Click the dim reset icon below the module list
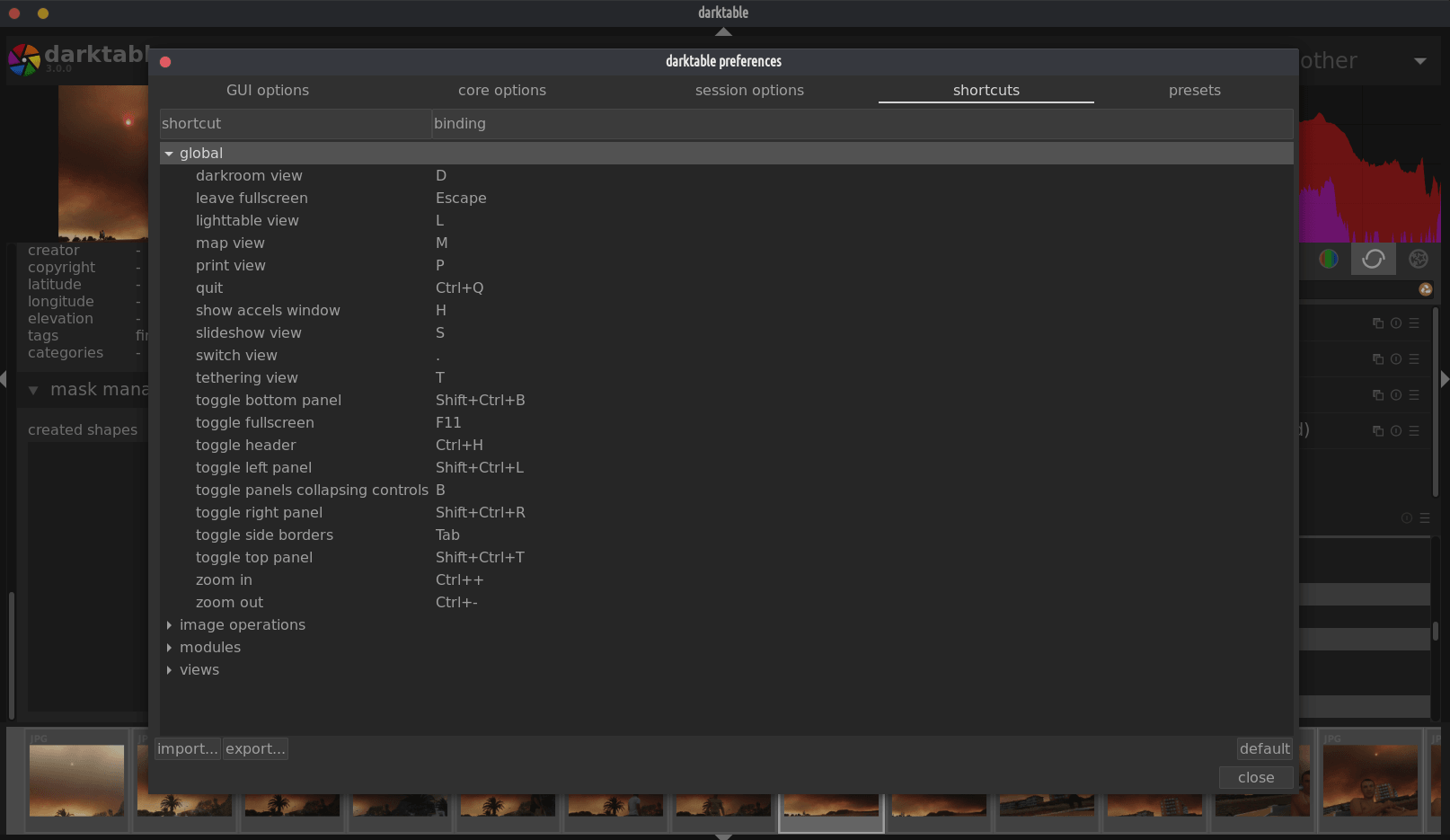The image size is (1450, 840). tap(1406, 518)
